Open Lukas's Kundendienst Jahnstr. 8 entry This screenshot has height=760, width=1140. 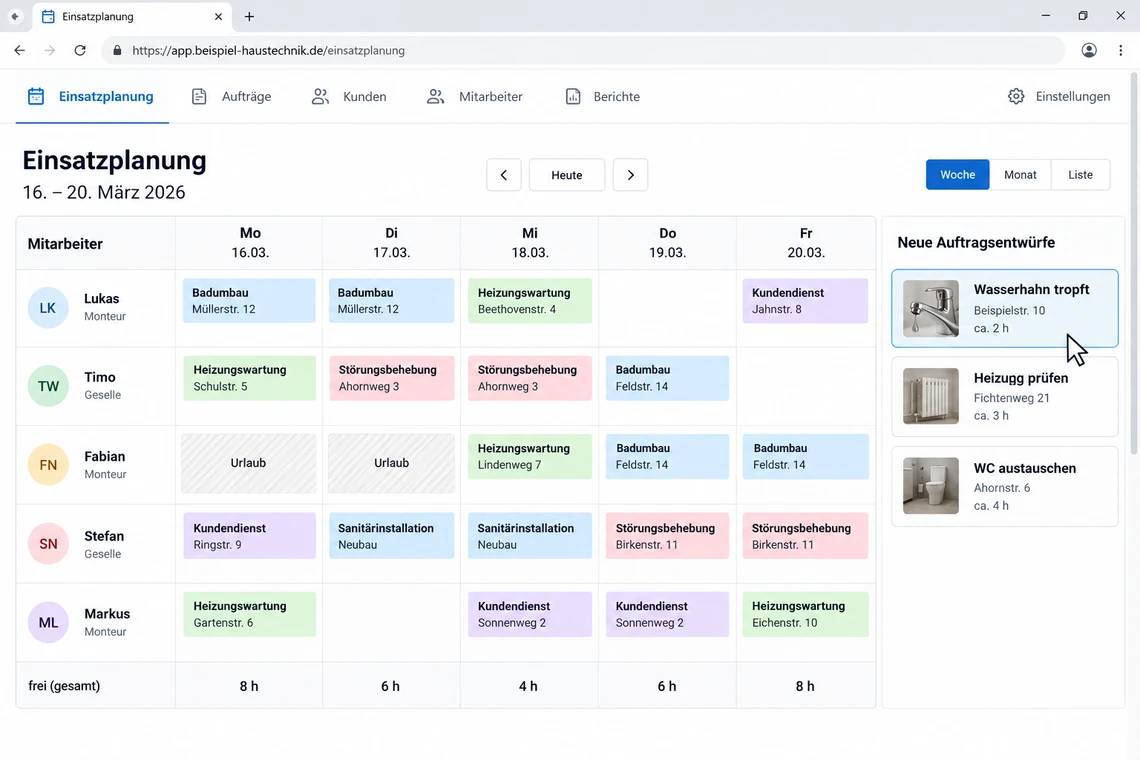(806, 300)
